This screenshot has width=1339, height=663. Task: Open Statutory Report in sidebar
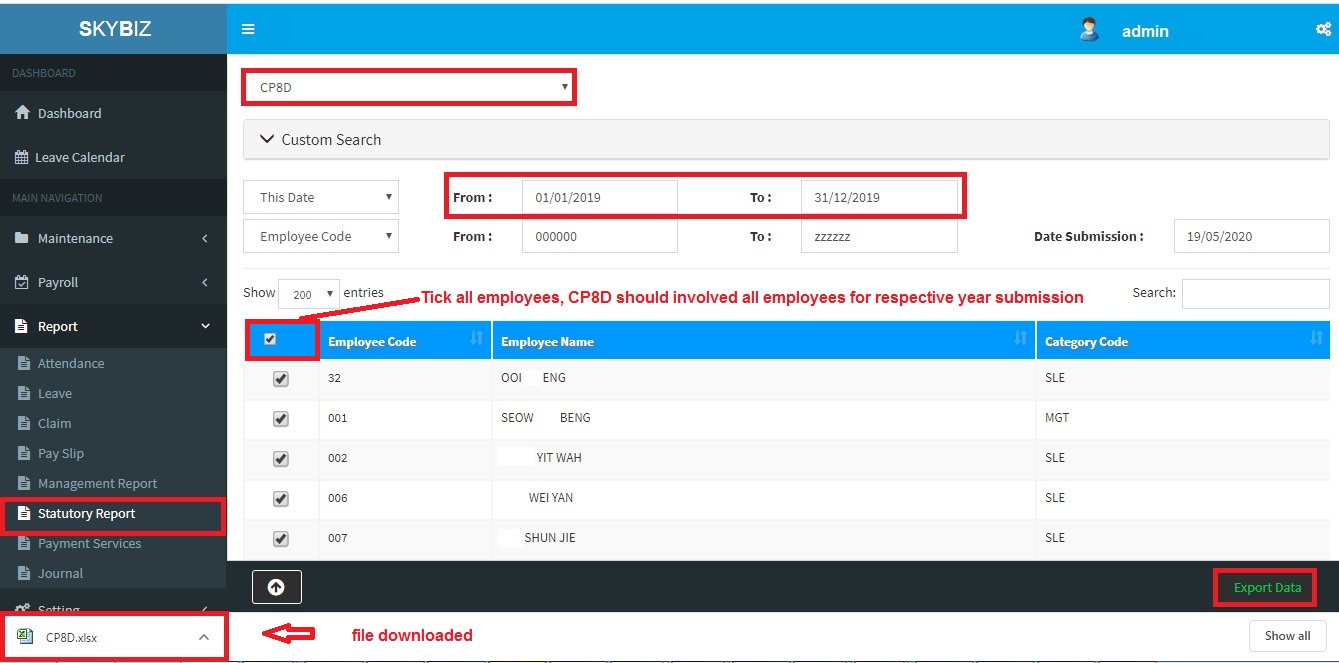(x=86, y=514)
